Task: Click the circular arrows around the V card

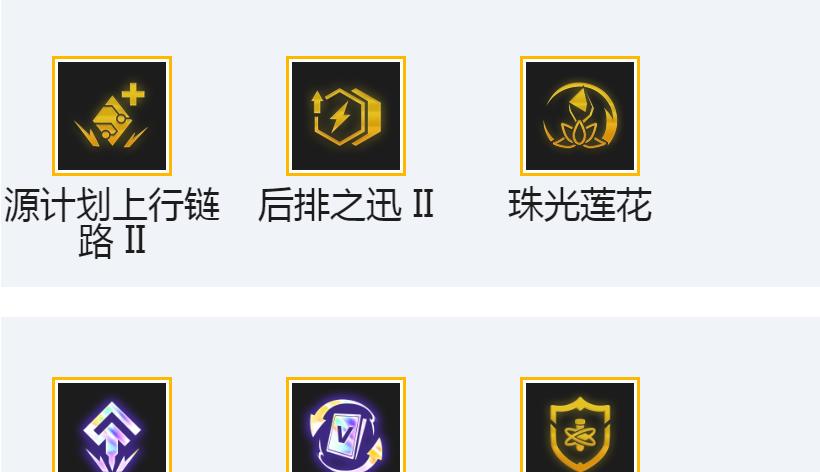Action: [346, 435]
